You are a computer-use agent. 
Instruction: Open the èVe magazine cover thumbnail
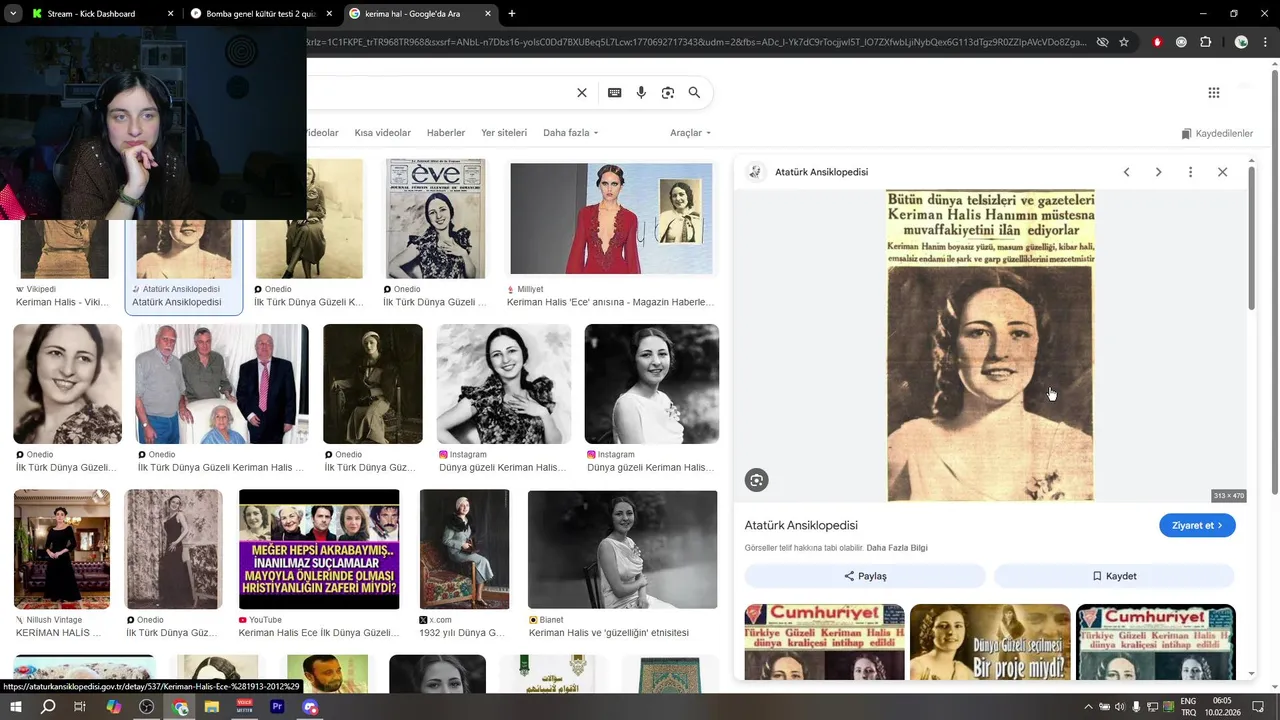coord(435,218)
